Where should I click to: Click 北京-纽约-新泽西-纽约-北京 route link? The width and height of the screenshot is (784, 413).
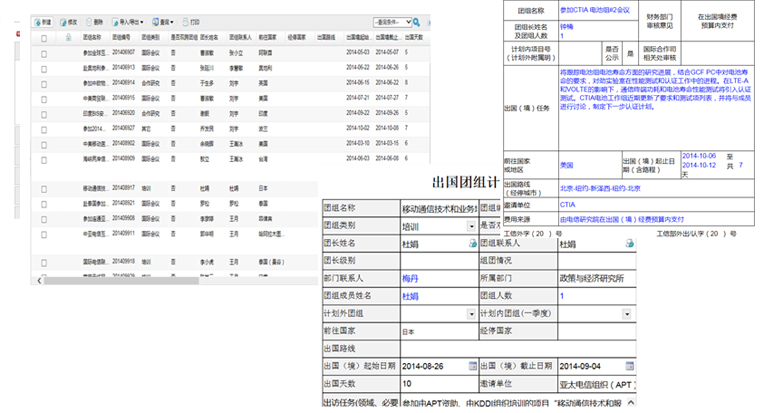[x=600, y=188]
